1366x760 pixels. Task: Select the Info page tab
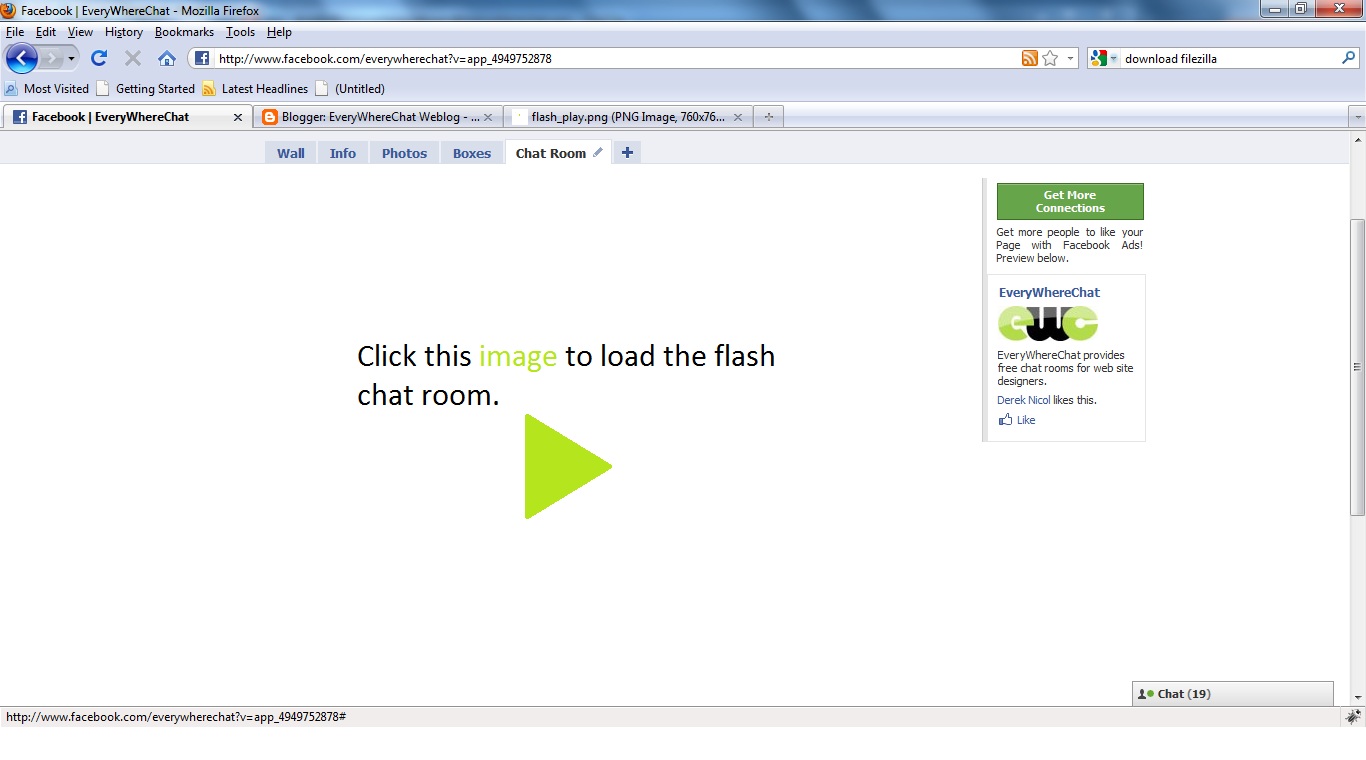pos(343,153)
